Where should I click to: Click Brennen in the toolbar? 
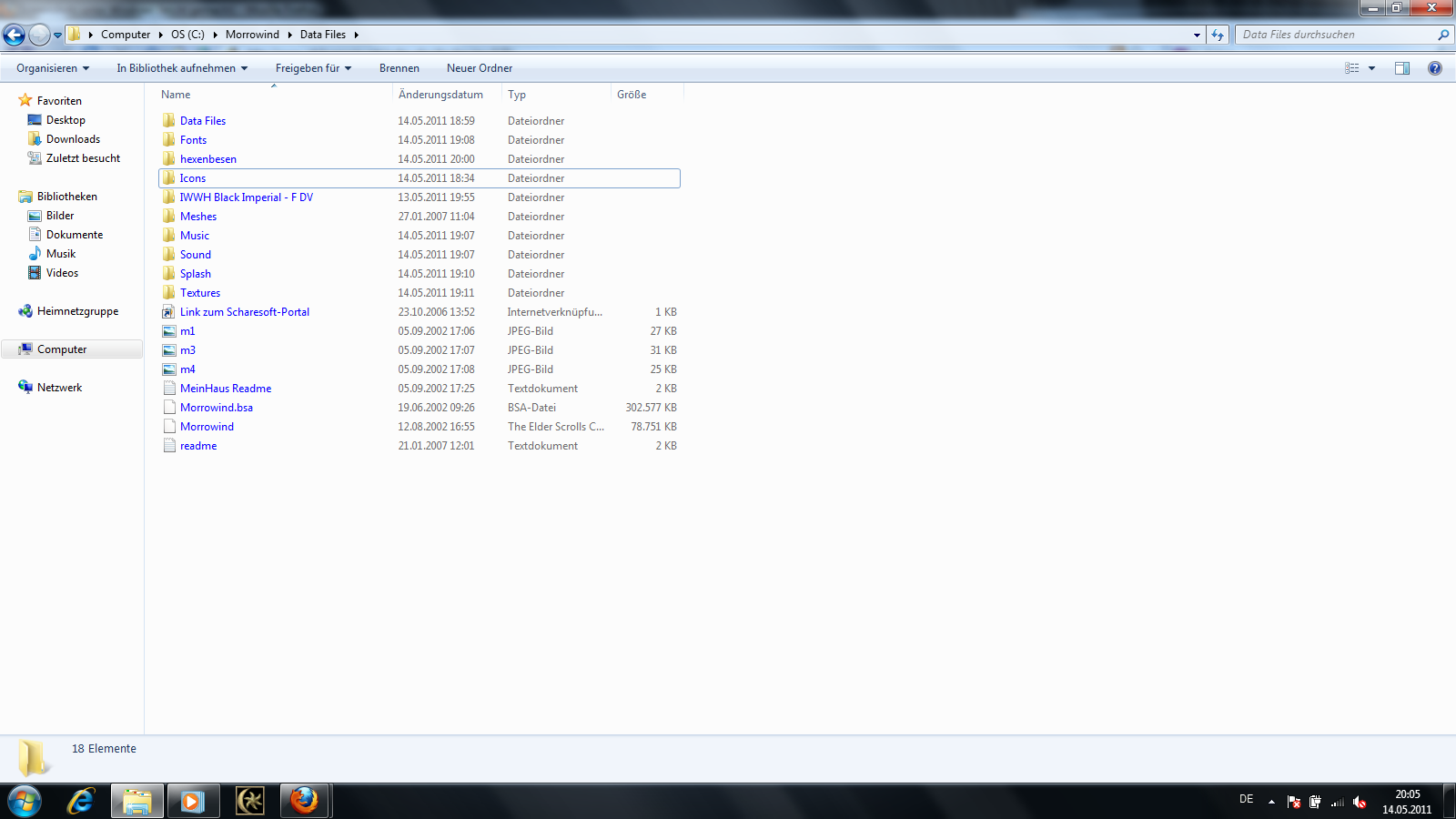399,68
